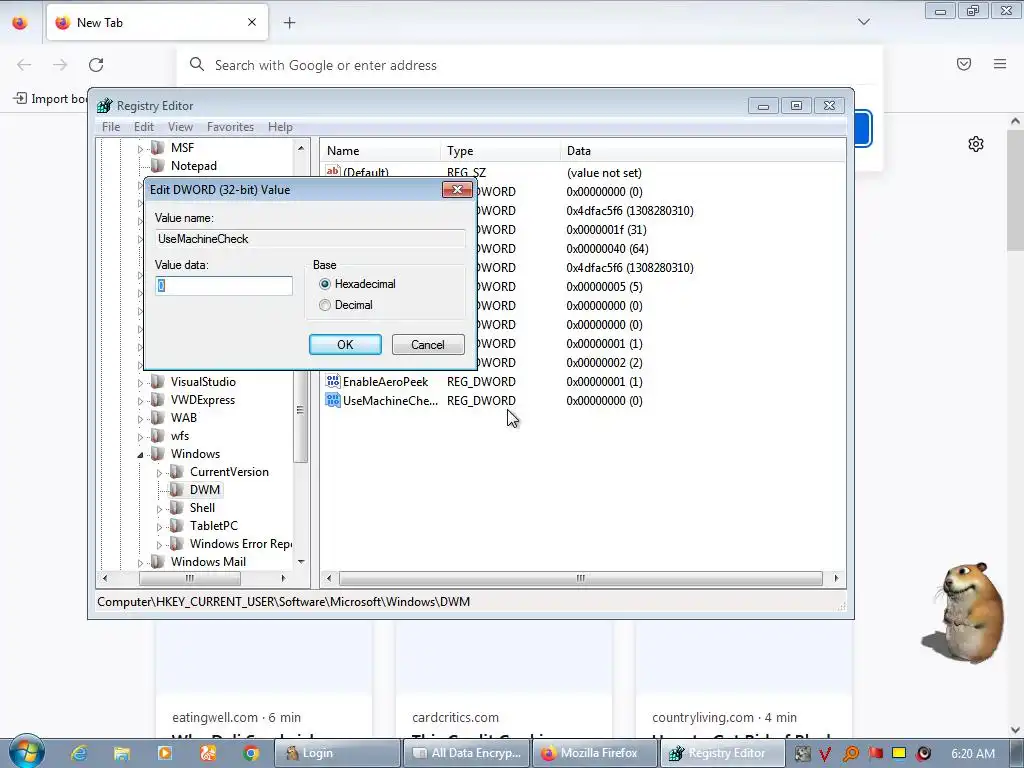The width and height of the screenshot is (1024, 768).
Task: Expand the VisualStudio registry key
Action: 140,383
